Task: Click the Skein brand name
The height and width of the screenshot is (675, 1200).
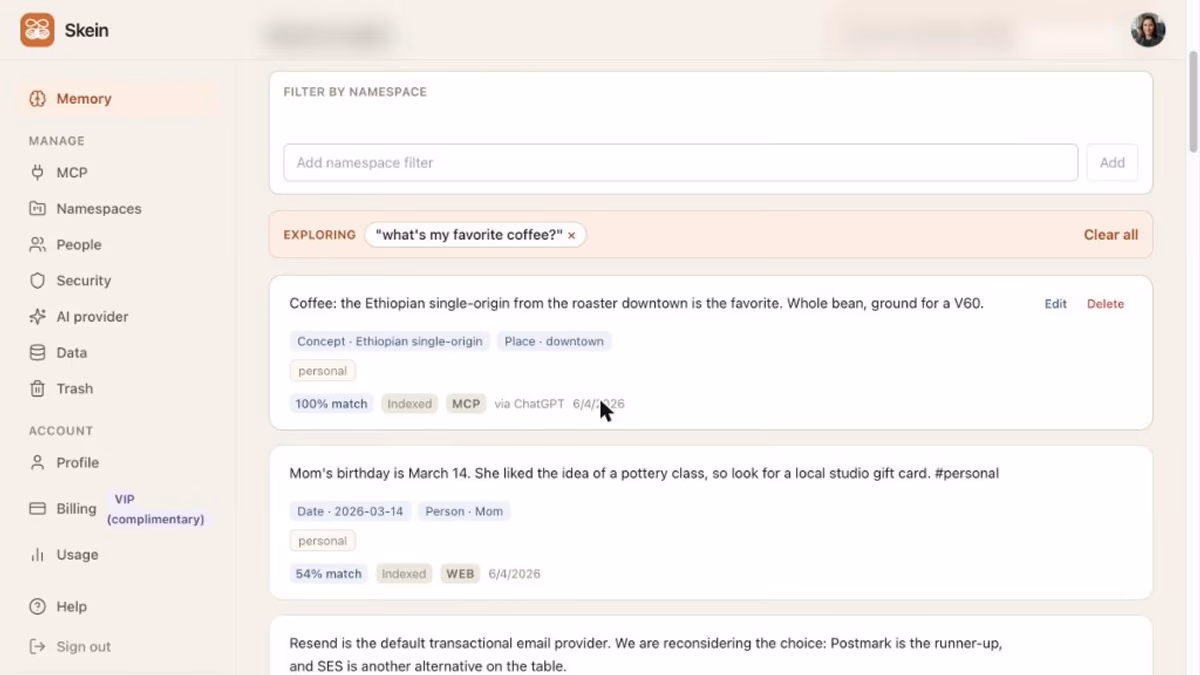Action: [x=86, y=30]
